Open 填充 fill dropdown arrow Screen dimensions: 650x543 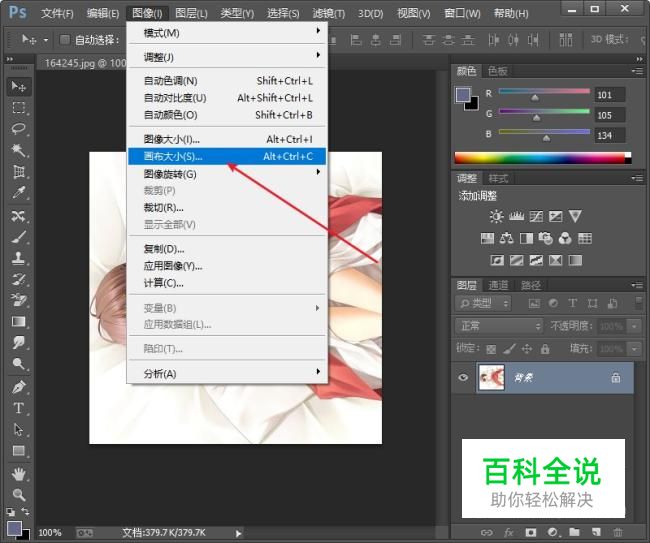(634, 349)
